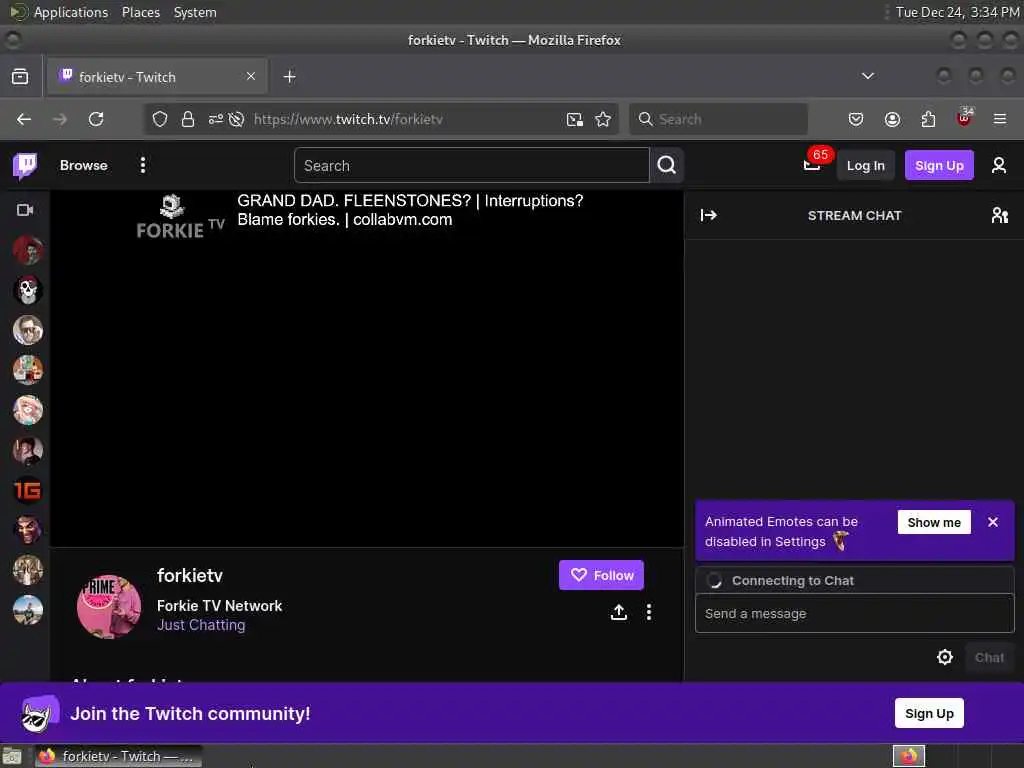Click the uBlock extension icon with badge
Viewport: 1024px width, 768px height.
tap(965, 118)
